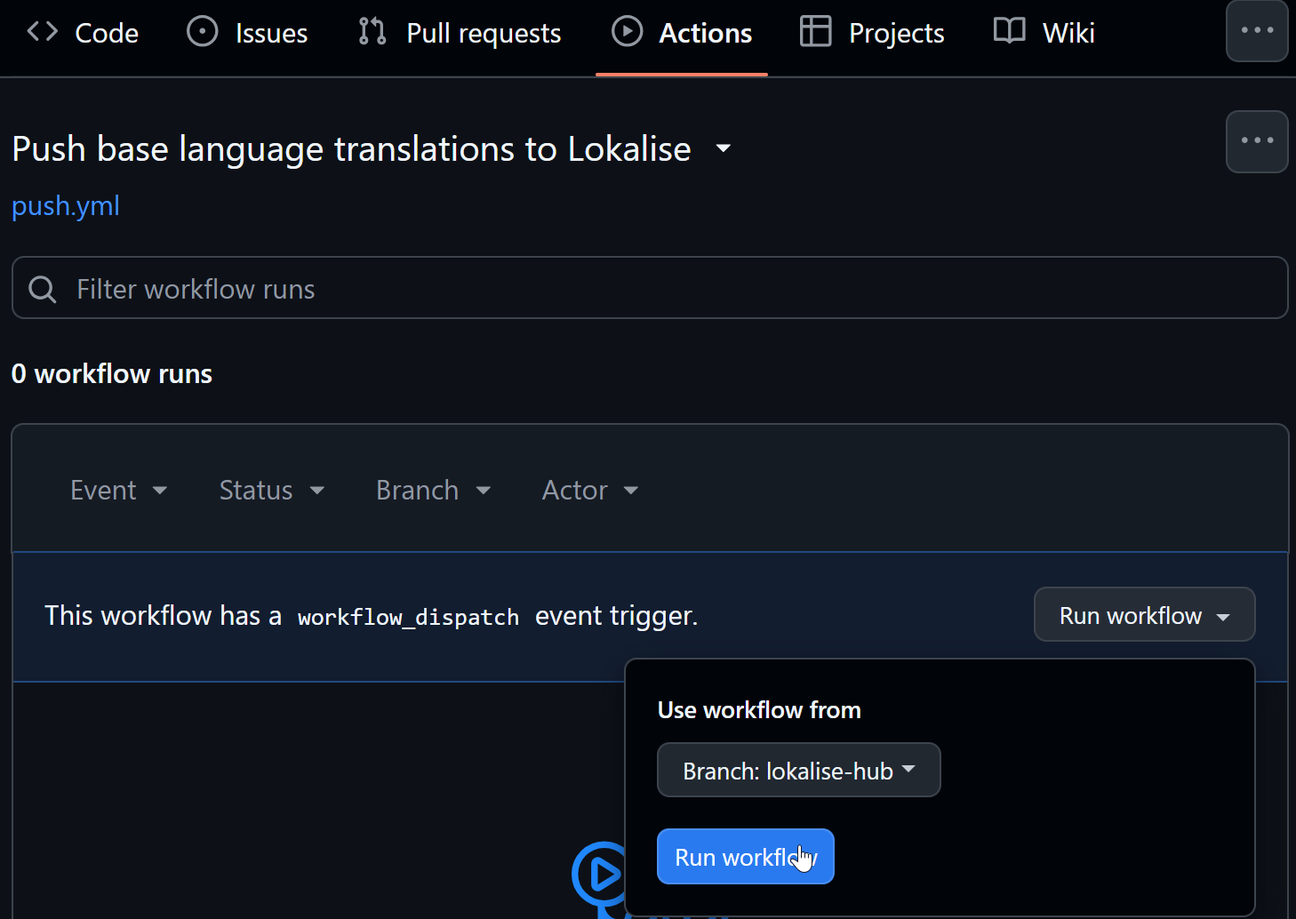Expand the workflow name dropdown arrow
The height and width of the screenshot is (919, 1296).
[x=723, y=147]
